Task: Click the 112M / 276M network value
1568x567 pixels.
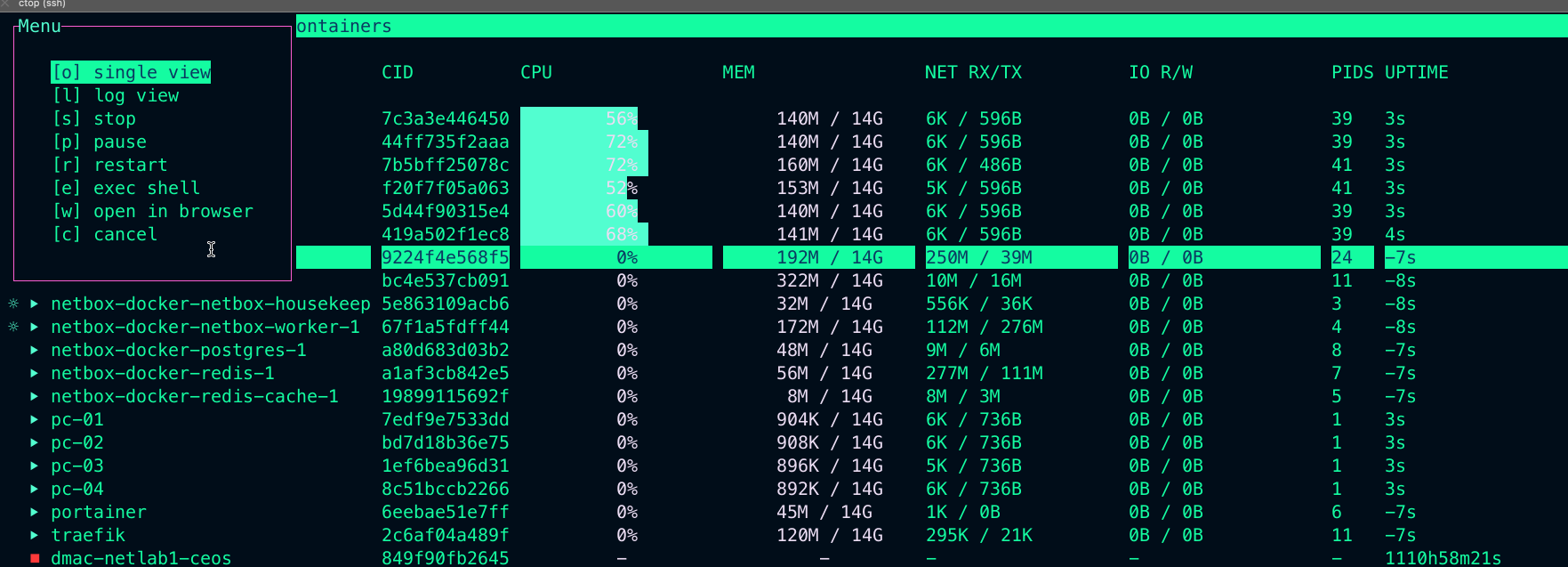Action: click(985, 327)
